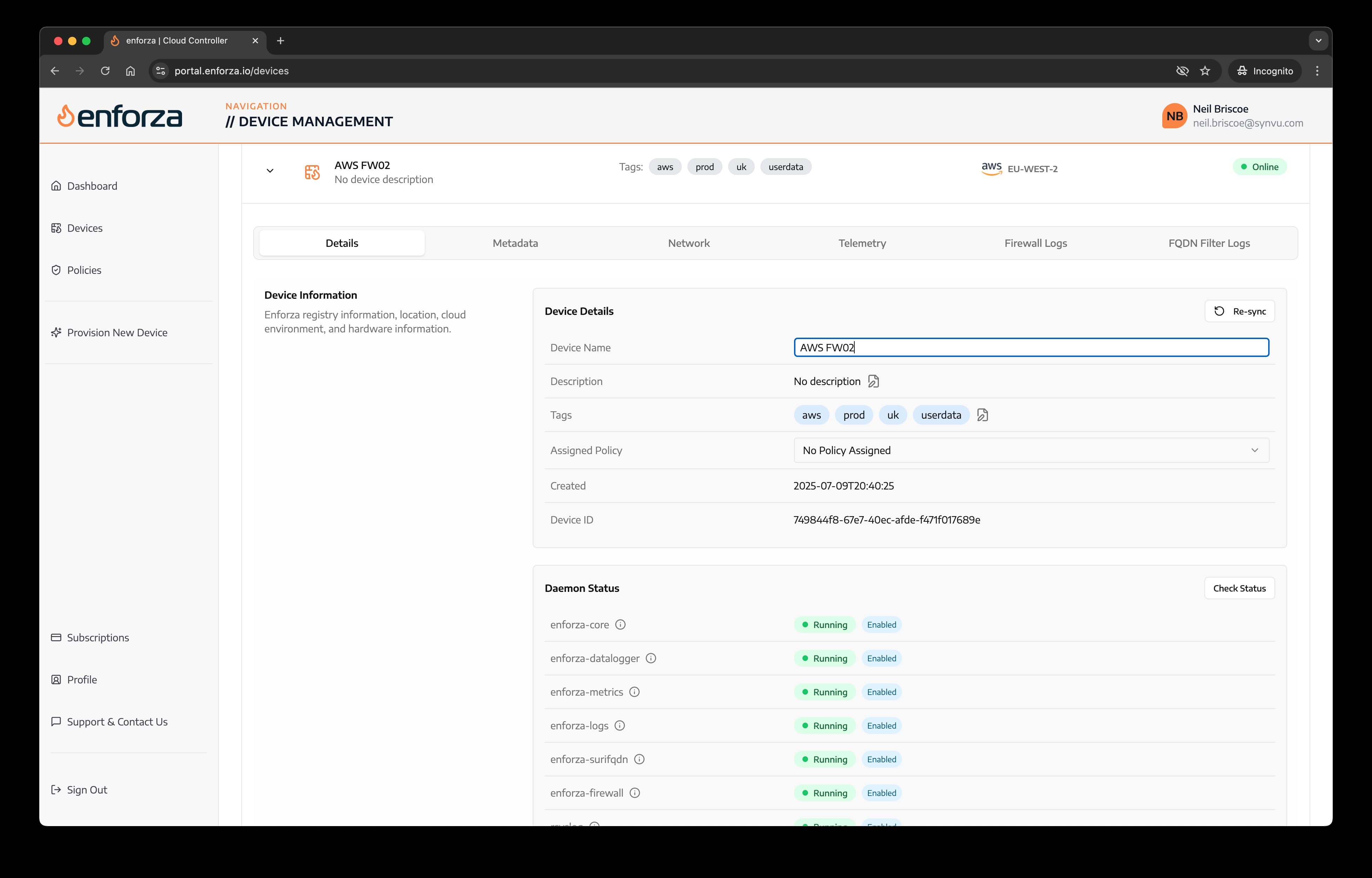Open Dashboard from the sidebar
1372x878 pixels.
84,186
